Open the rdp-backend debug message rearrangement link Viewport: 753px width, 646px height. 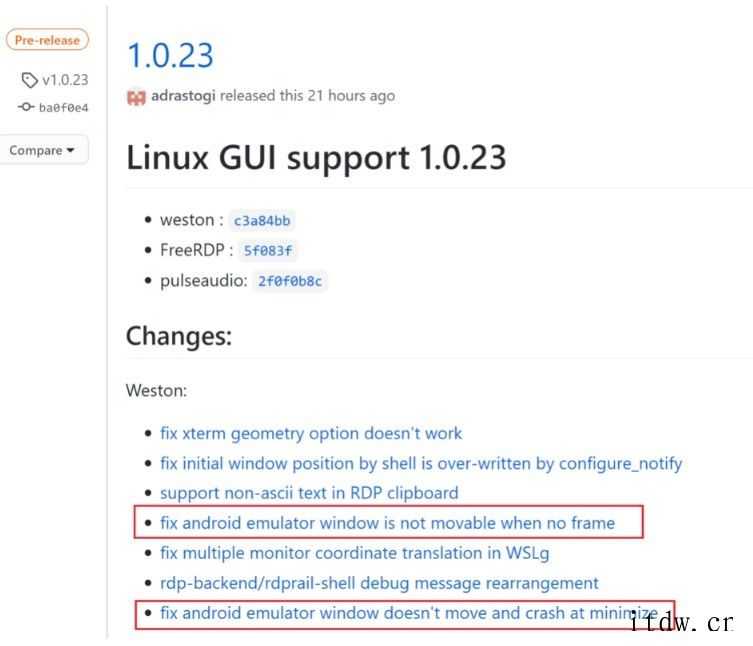pyautogui.click(x=379, y=583)
